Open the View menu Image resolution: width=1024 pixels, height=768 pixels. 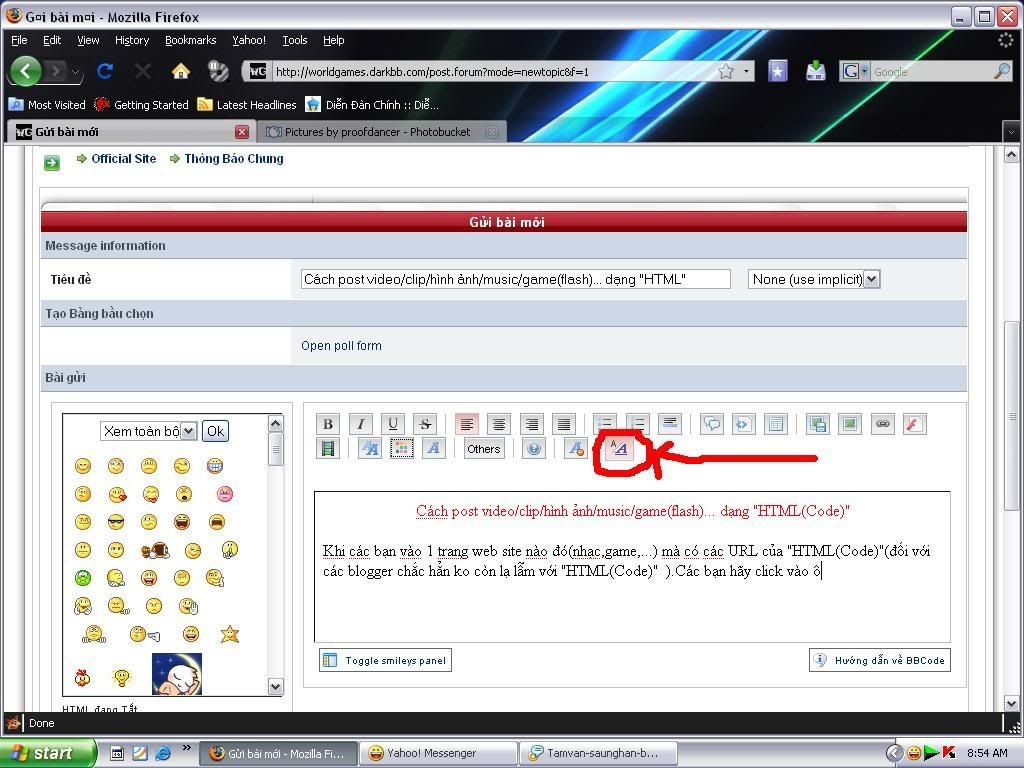pos(88,40)
